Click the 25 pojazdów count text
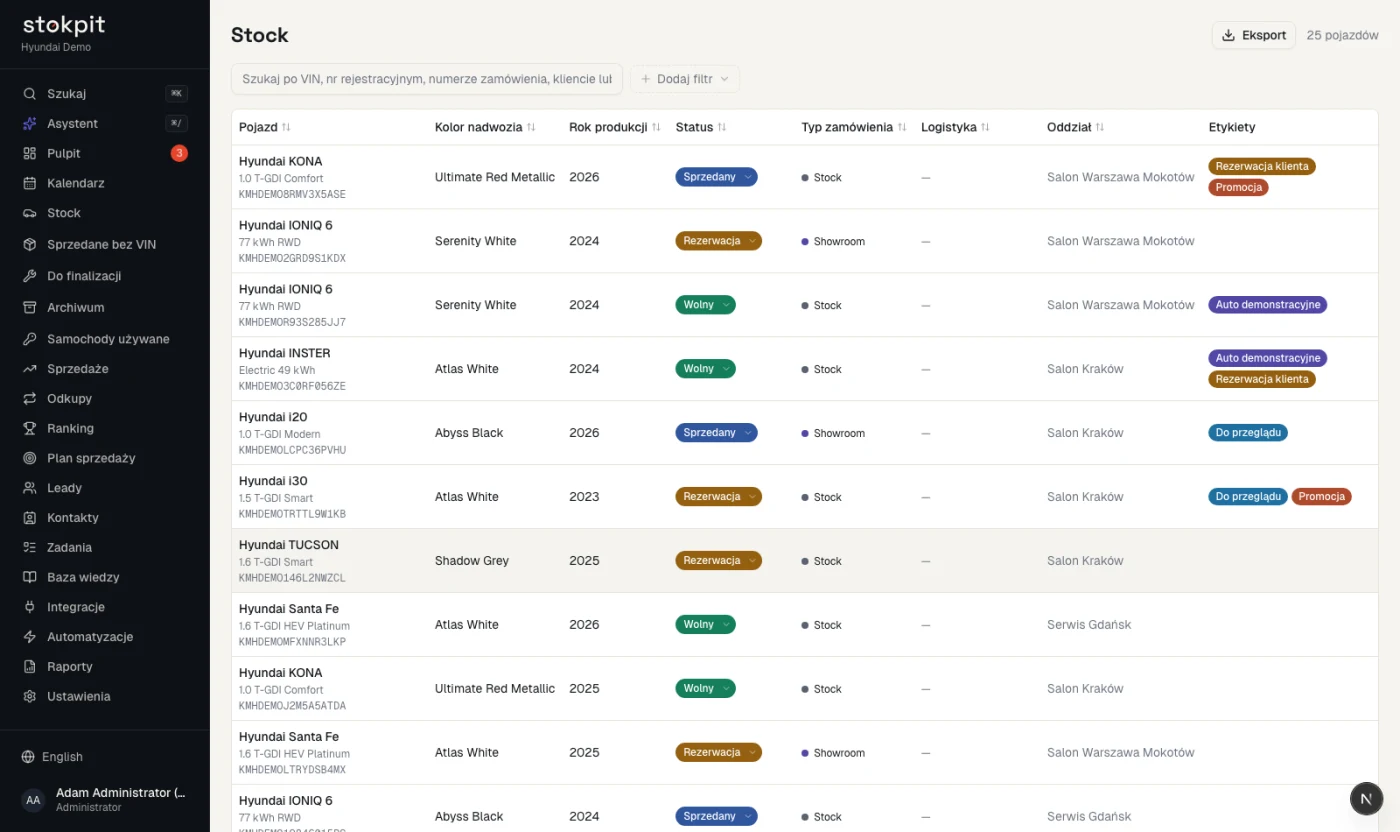The width and height of the screenshot is (1400, 832). click(1343, 35)
